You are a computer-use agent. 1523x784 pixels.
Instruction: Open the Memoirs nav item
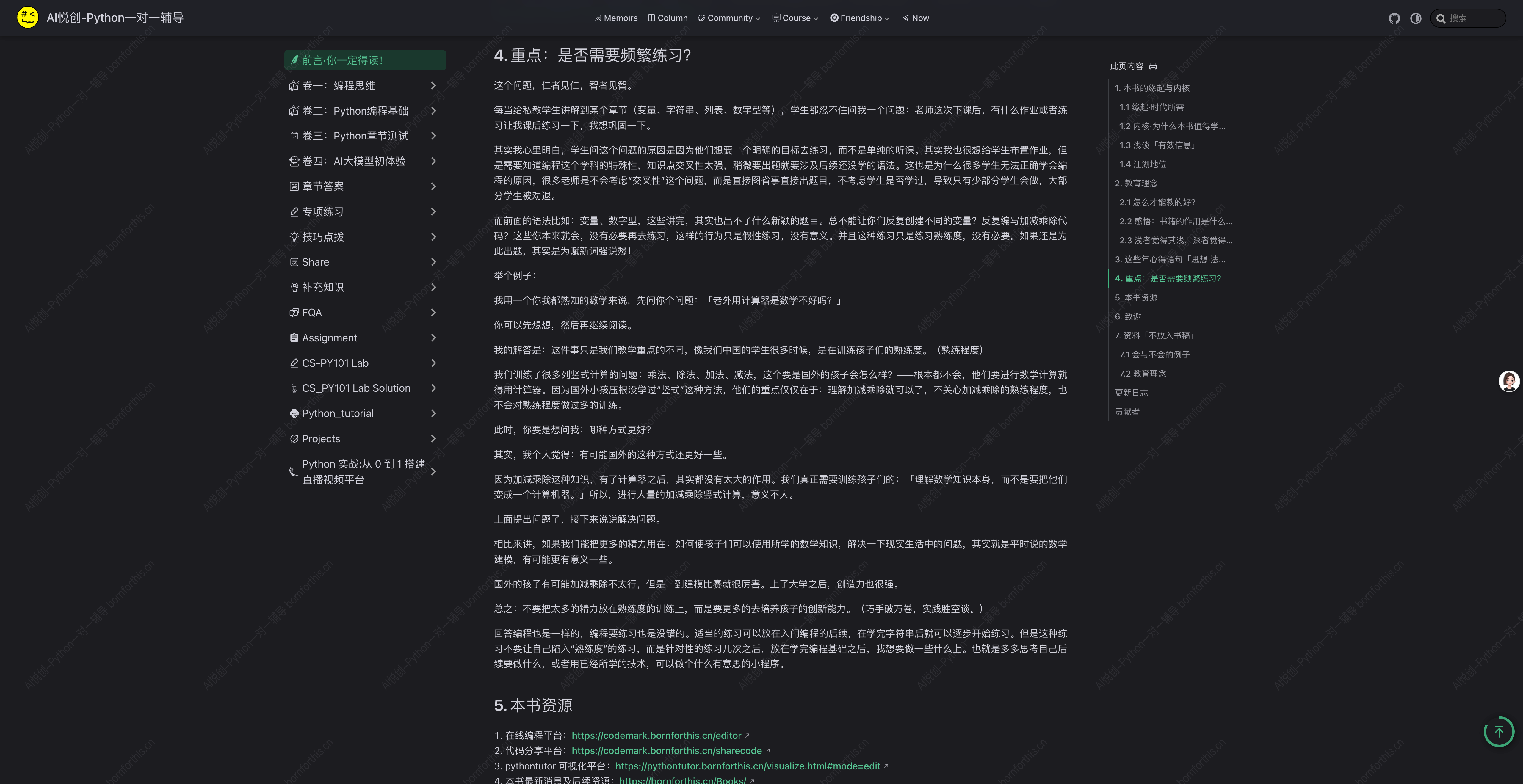615,18
